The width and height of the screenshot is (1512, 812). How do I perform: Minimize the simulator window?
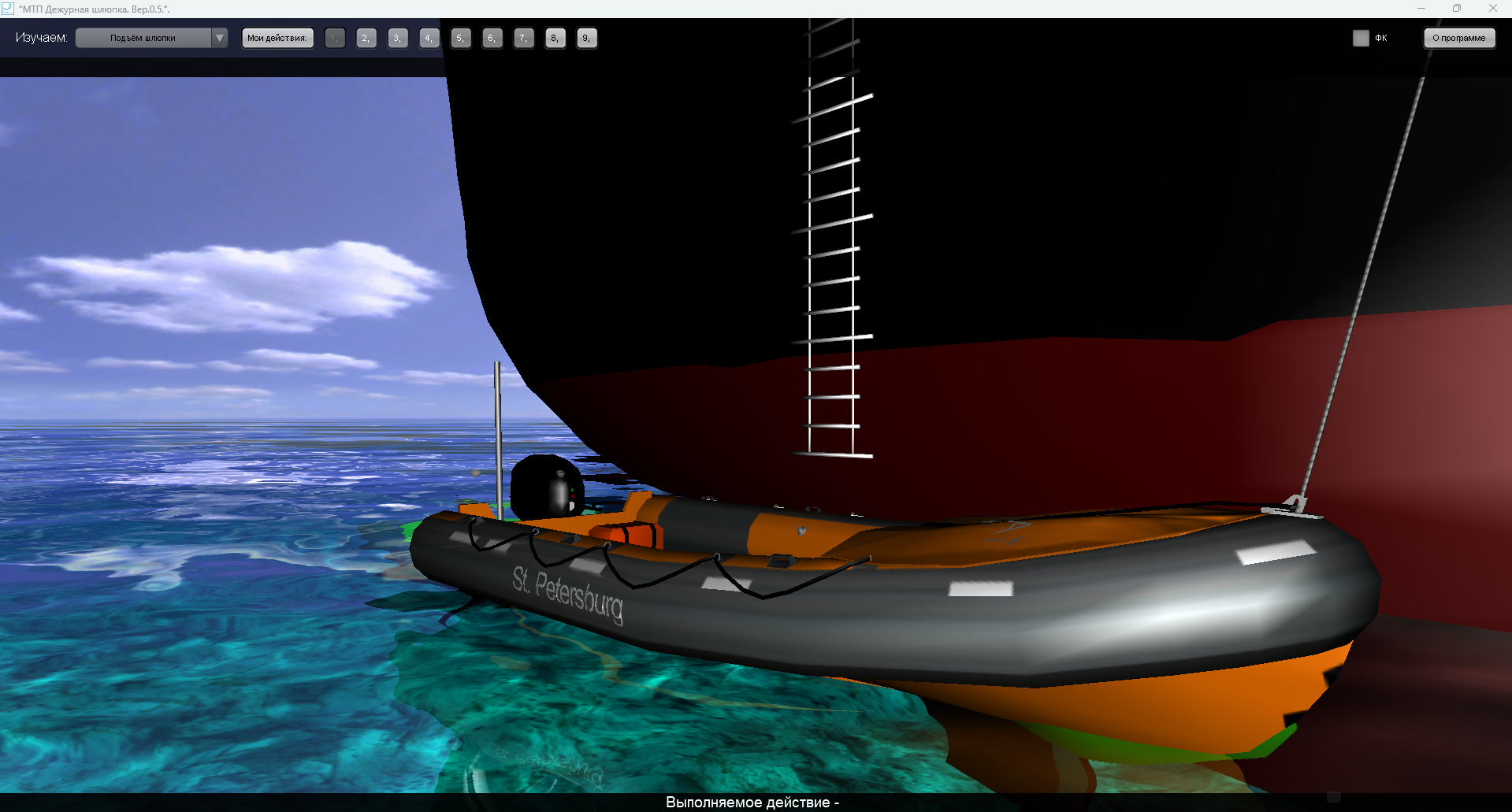(1421, 9)
